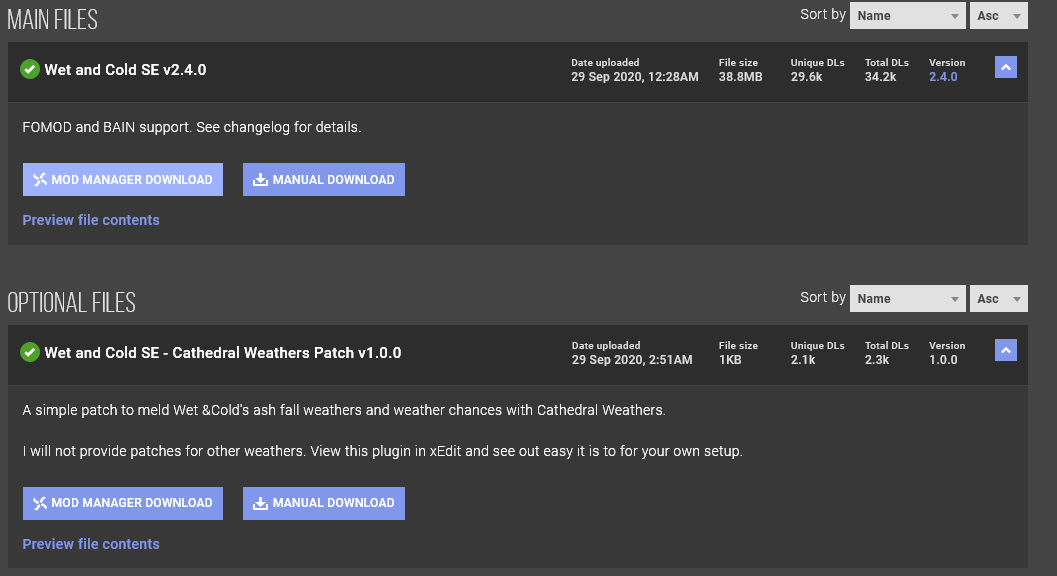Open the 2.4.0 version link

click(x=943, y=77)
